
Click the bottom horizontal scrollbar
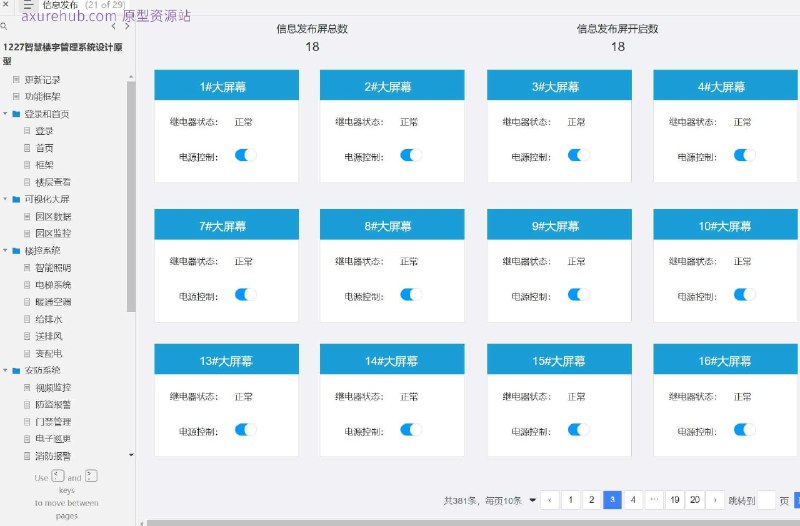point(473,523)
